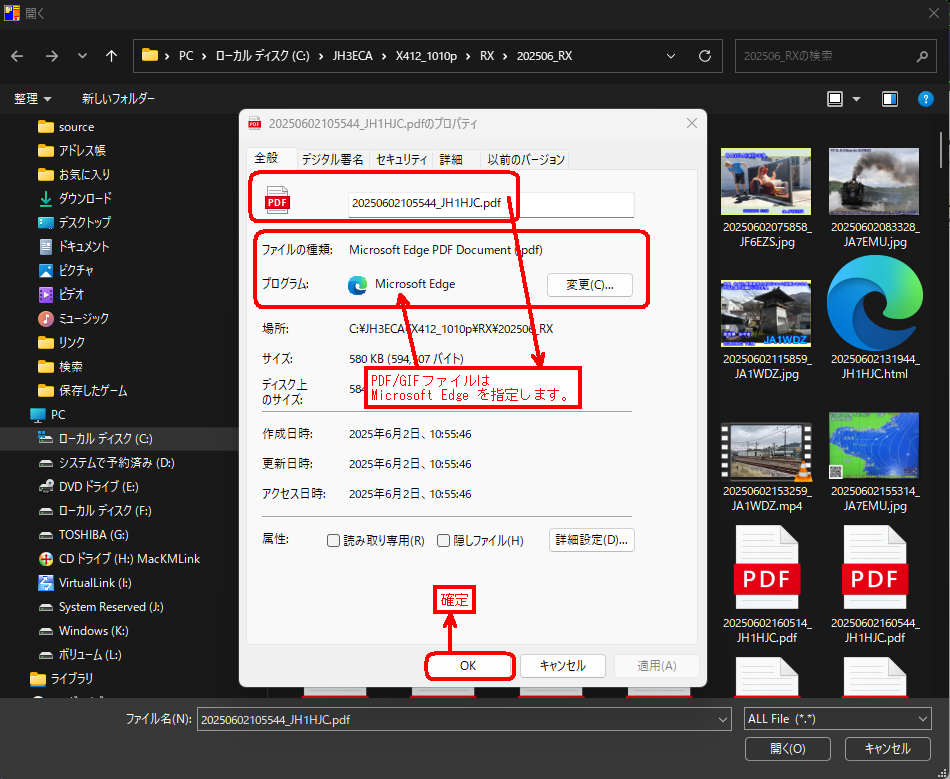Select ピクチャ in navigation pane
Image resolution: width=950 pixels, height=779 pixels.
66,271
